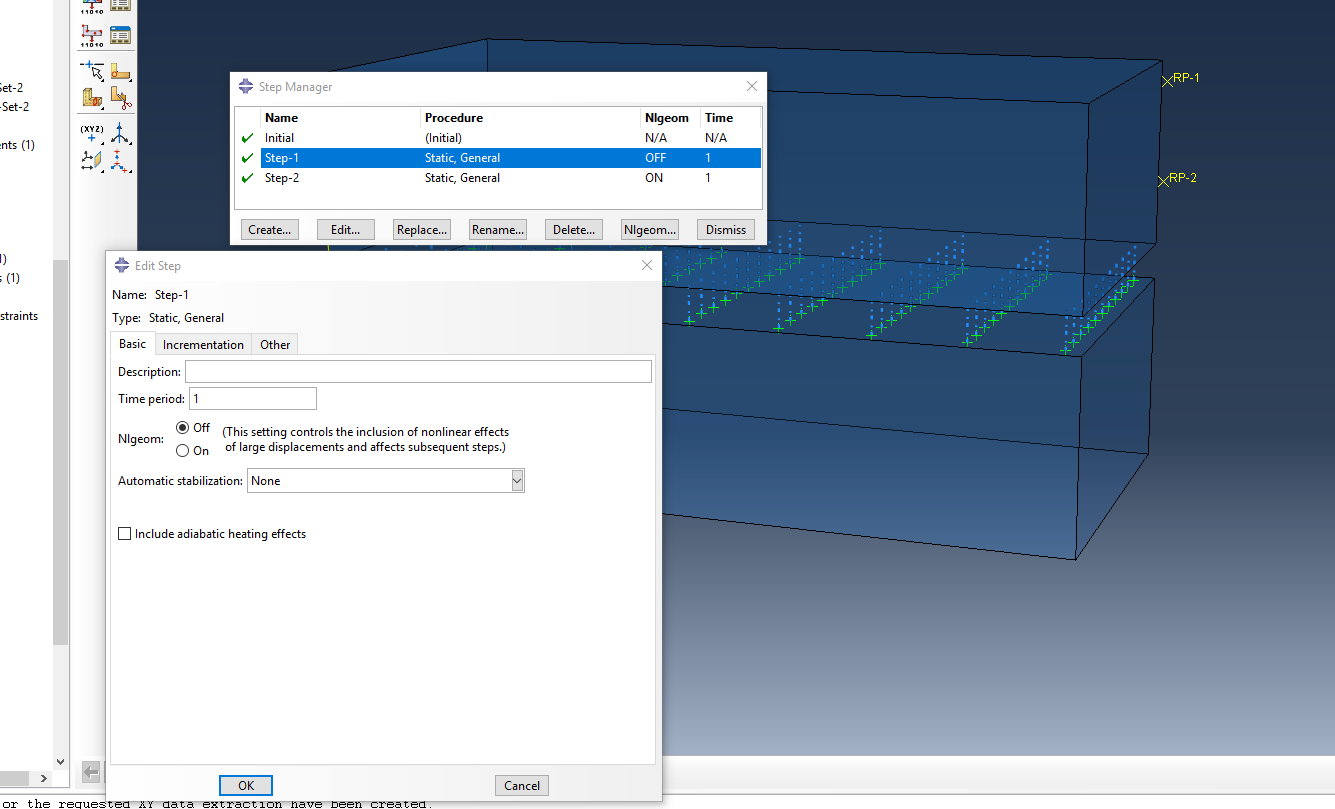This screenshot has width=1335, height=809.
Task: Select the Initial step row
Action: coord(498,138)
